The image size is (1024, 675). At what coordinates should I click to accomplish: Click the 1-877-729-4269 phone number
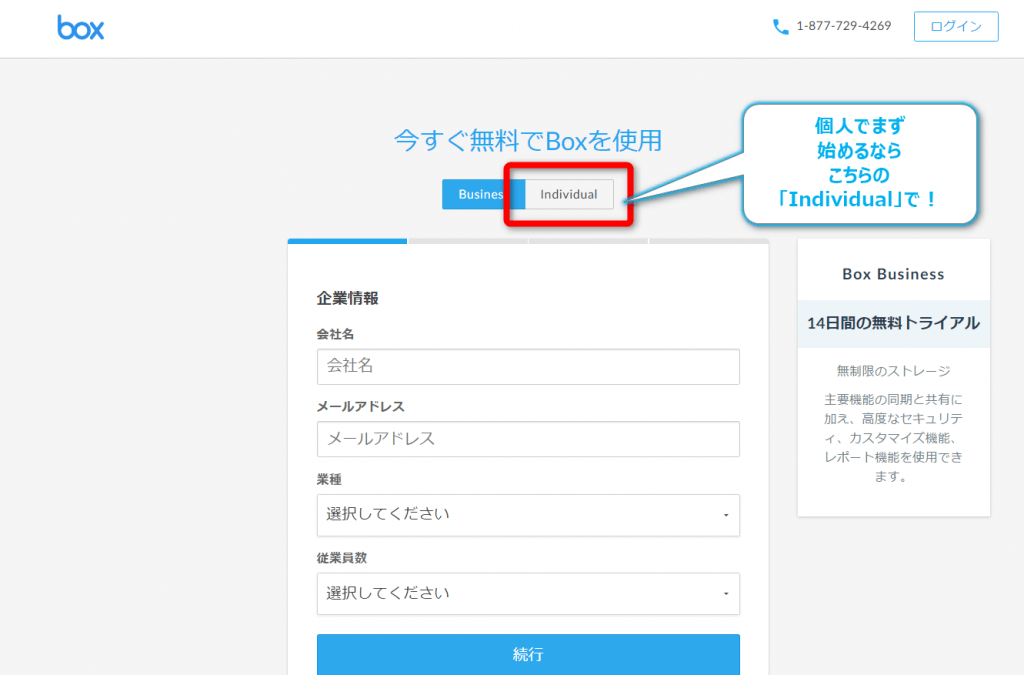point(843,27)
